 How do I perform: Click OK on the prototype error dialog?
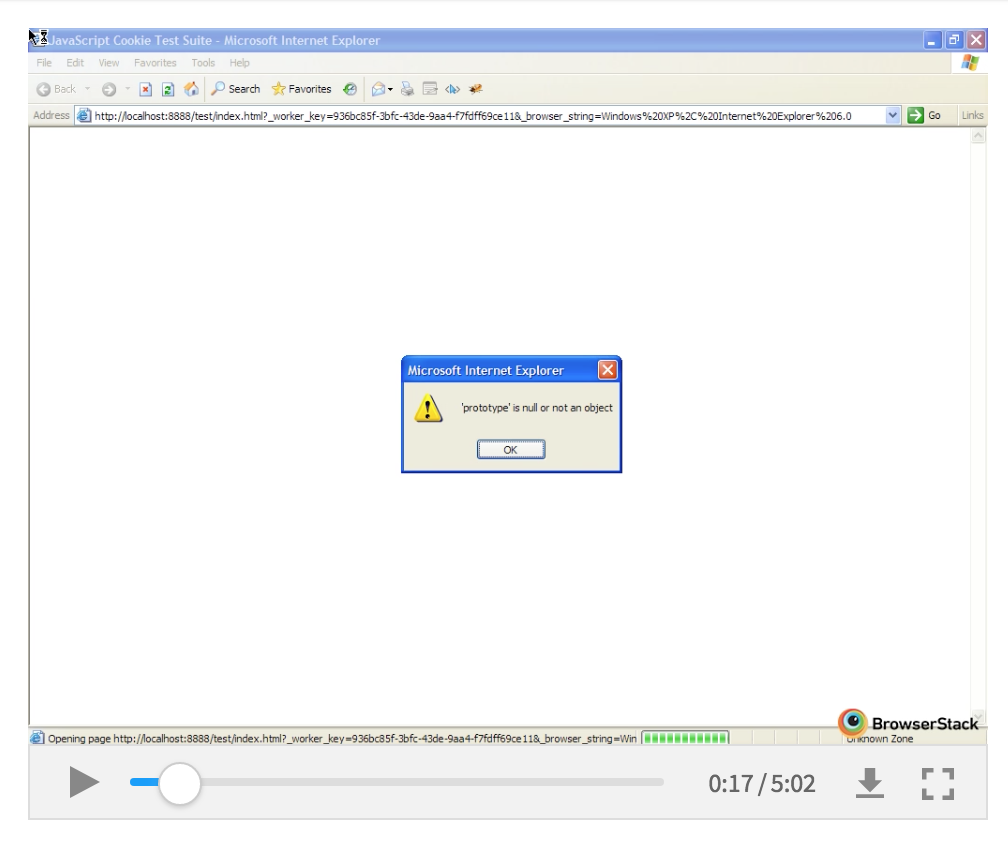click(x=511, y=449)
